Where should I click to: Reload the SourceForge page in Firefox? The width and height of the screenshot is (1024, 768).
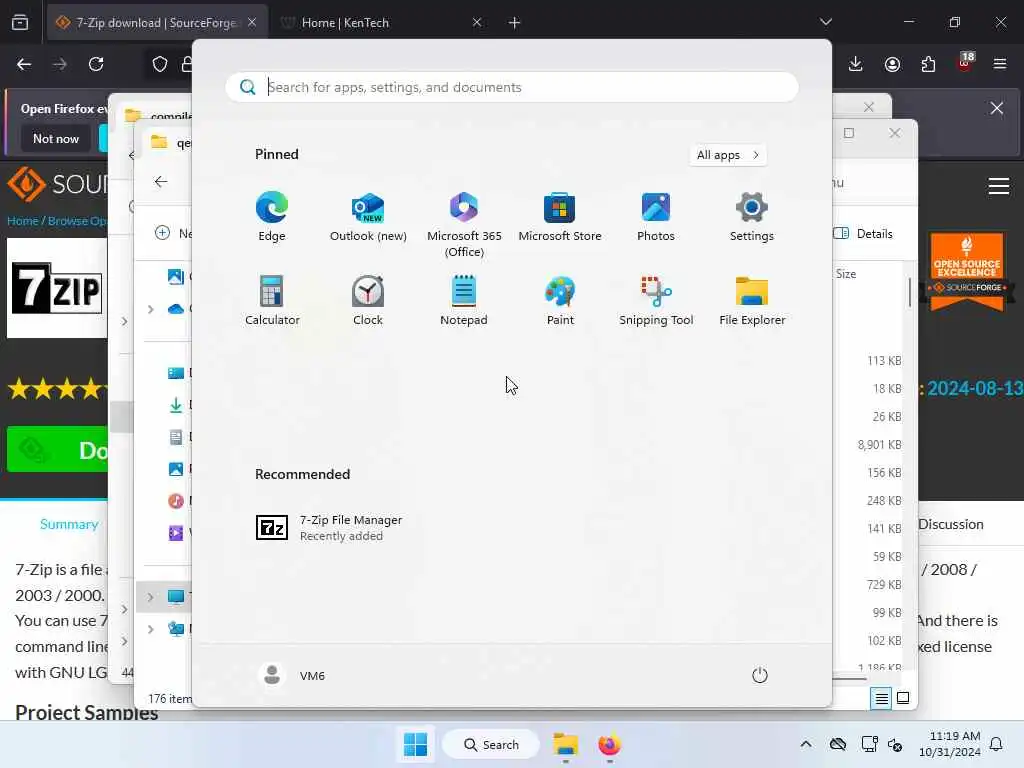[96, 64]
